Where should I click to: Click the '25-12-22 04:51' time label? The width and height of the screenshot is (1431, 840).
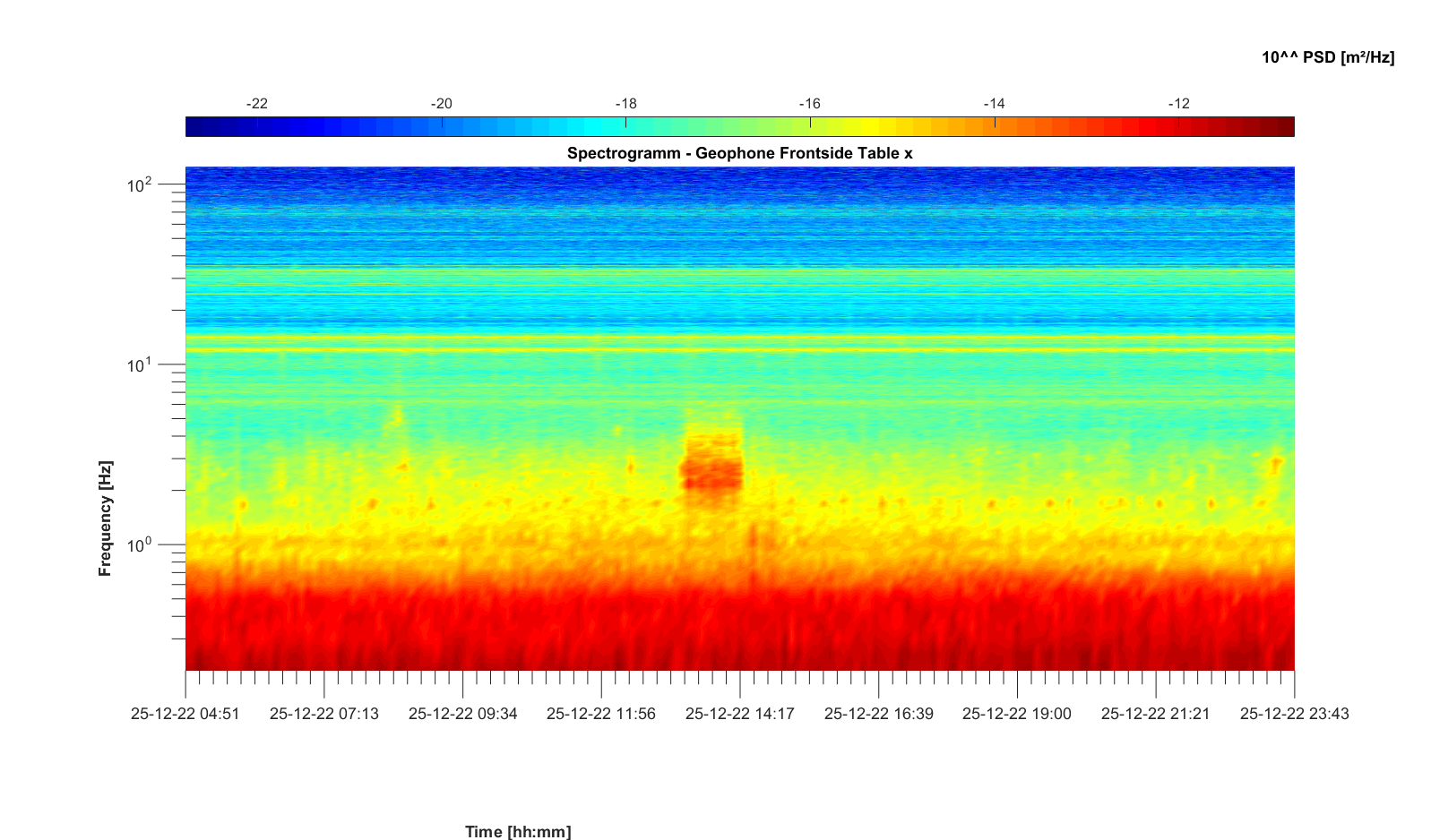click(185, 714)
